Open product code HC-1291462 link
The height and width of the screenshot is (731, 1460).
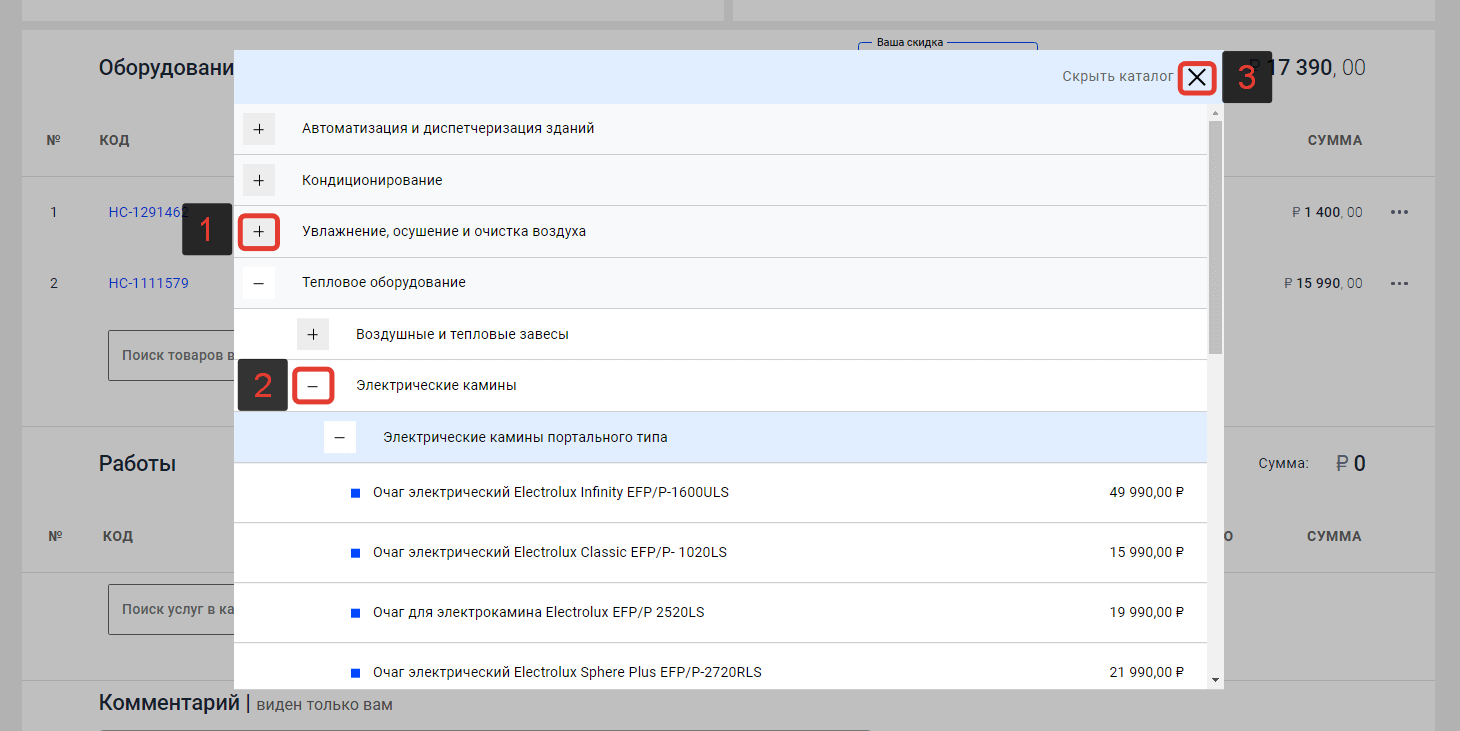coord(148,212)
